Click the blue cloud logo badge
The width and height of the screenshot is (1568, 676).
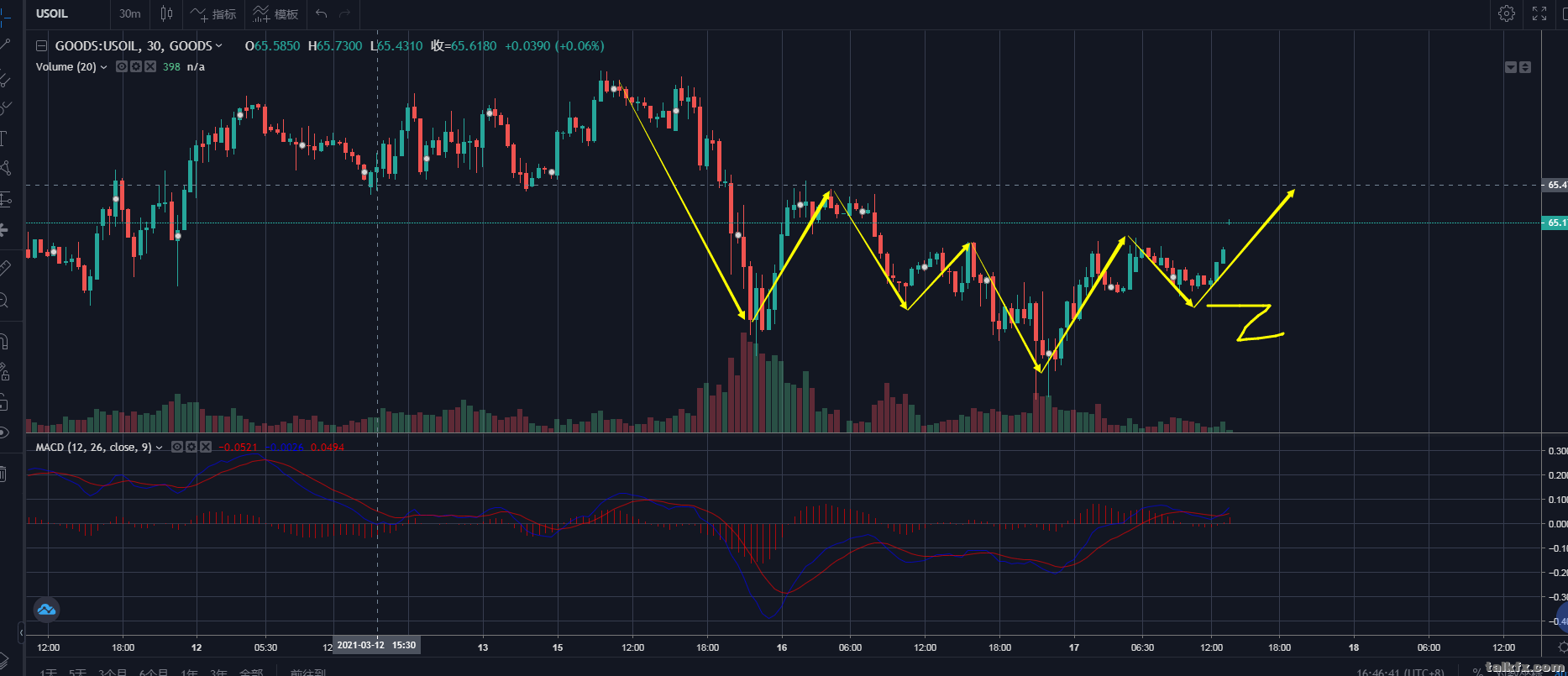tap(46, 610)
